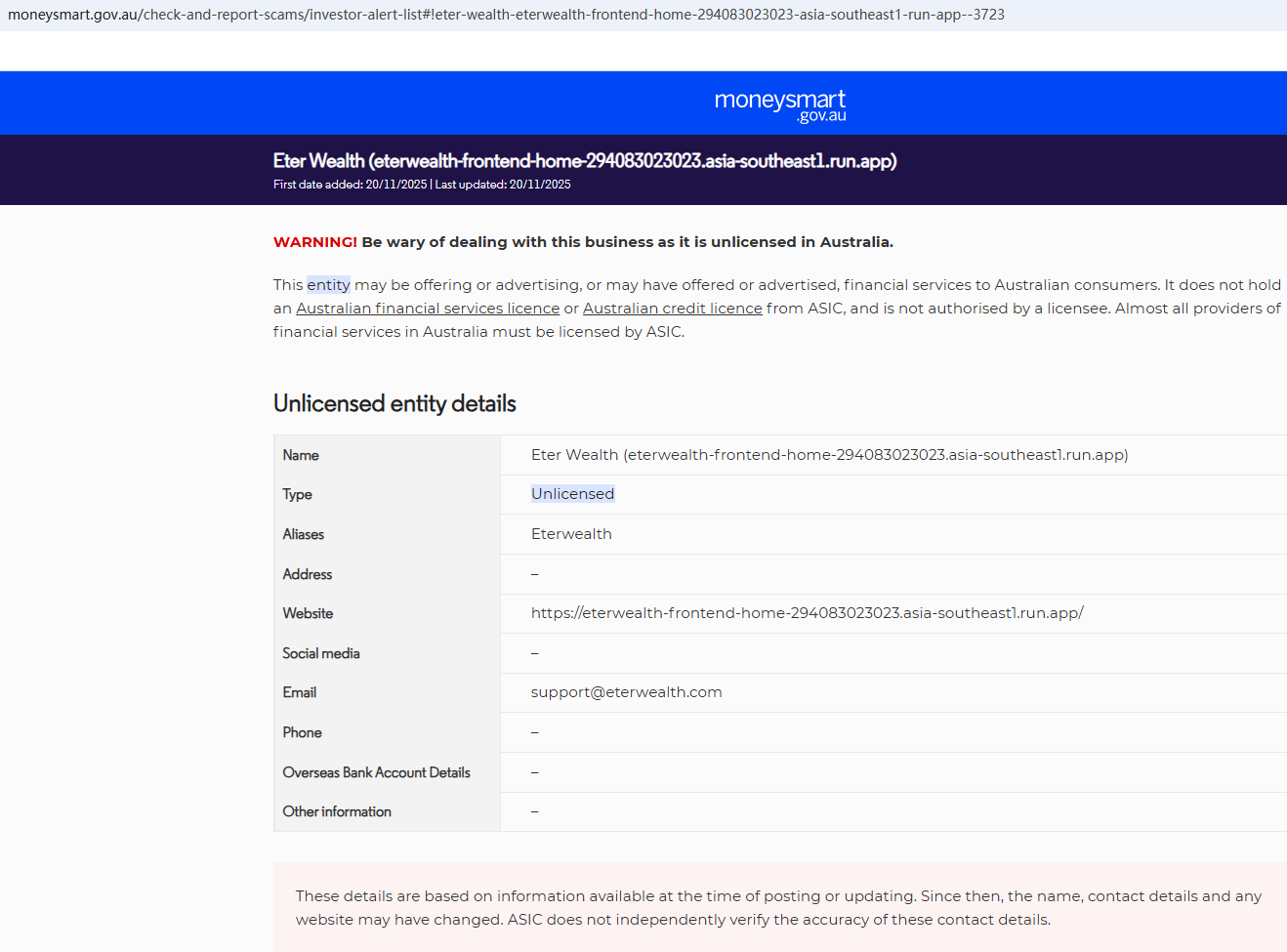Image resolution: width=1287 pixels, height=952 pixels.
Task: Open the Australian credit licence link
Action: (673, 309)
